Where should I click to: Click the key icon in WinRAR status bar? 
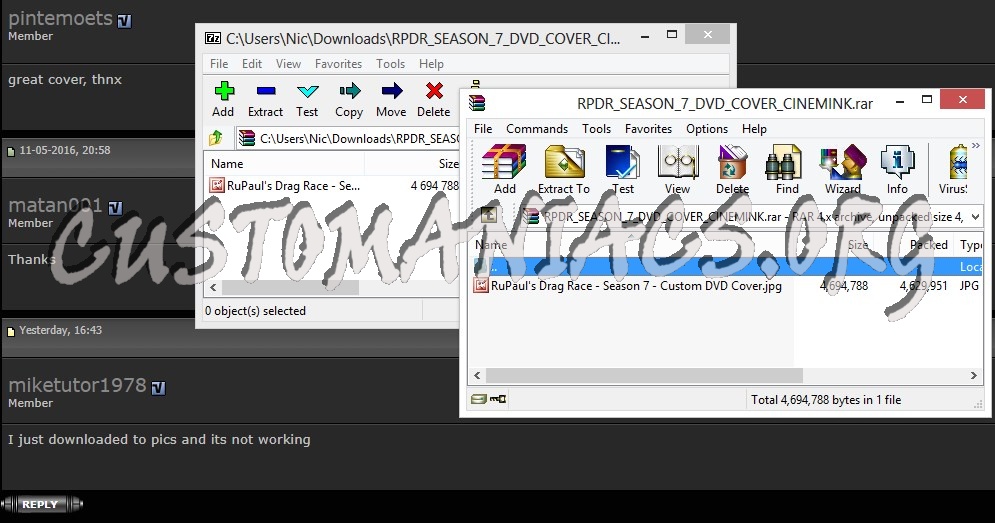click(498, 399)
